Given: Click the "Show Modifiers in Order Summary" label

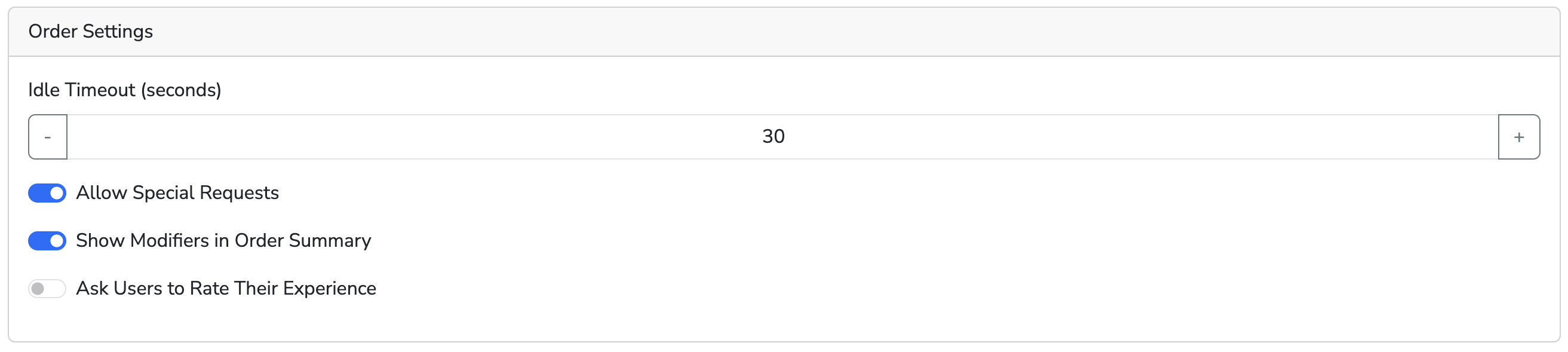Looking at the screenshot, I should click(x=223, y=241).
